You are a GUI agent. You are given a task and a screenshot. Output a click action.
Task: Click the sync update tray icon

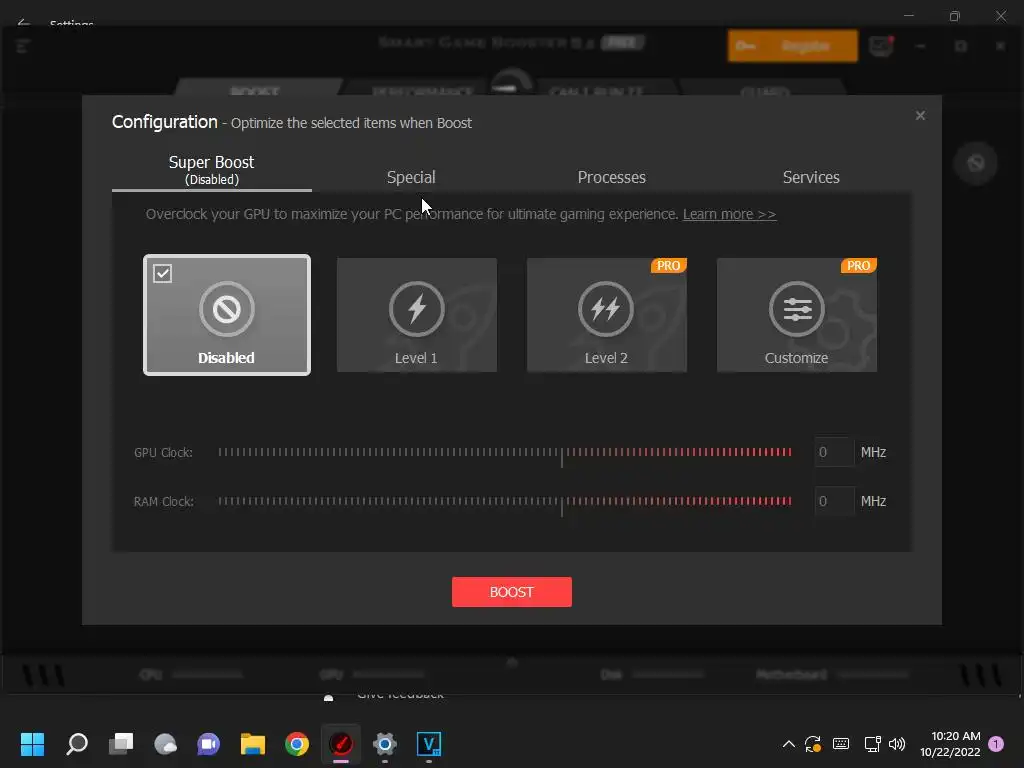coord(813,744)
